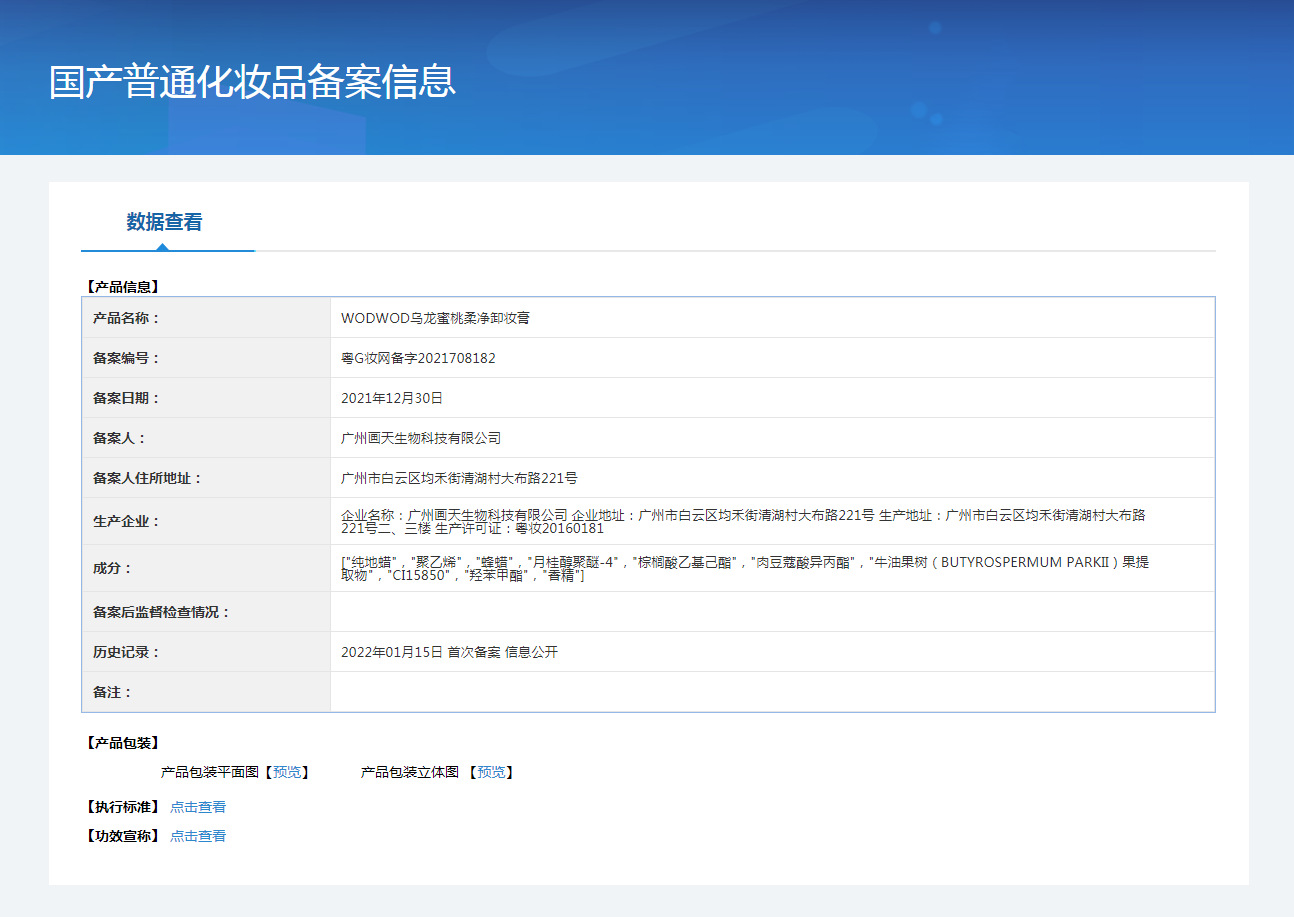Viewport: 1294px width, 917px height.
Task: Open the 数据查看 tab
Action: pos(164,222)
